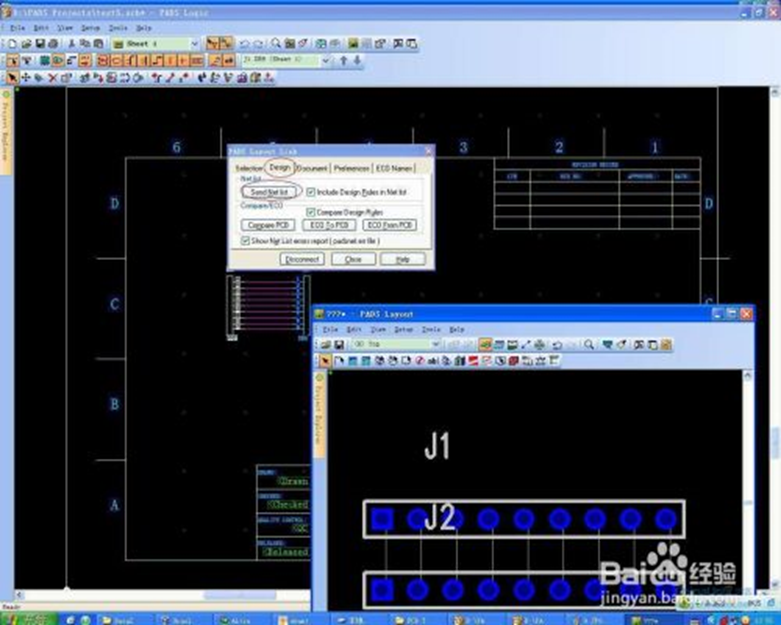Open the Top layer dropdown in PADS Layout
Viewport: 781px width, 625px height.
(435, 344)
